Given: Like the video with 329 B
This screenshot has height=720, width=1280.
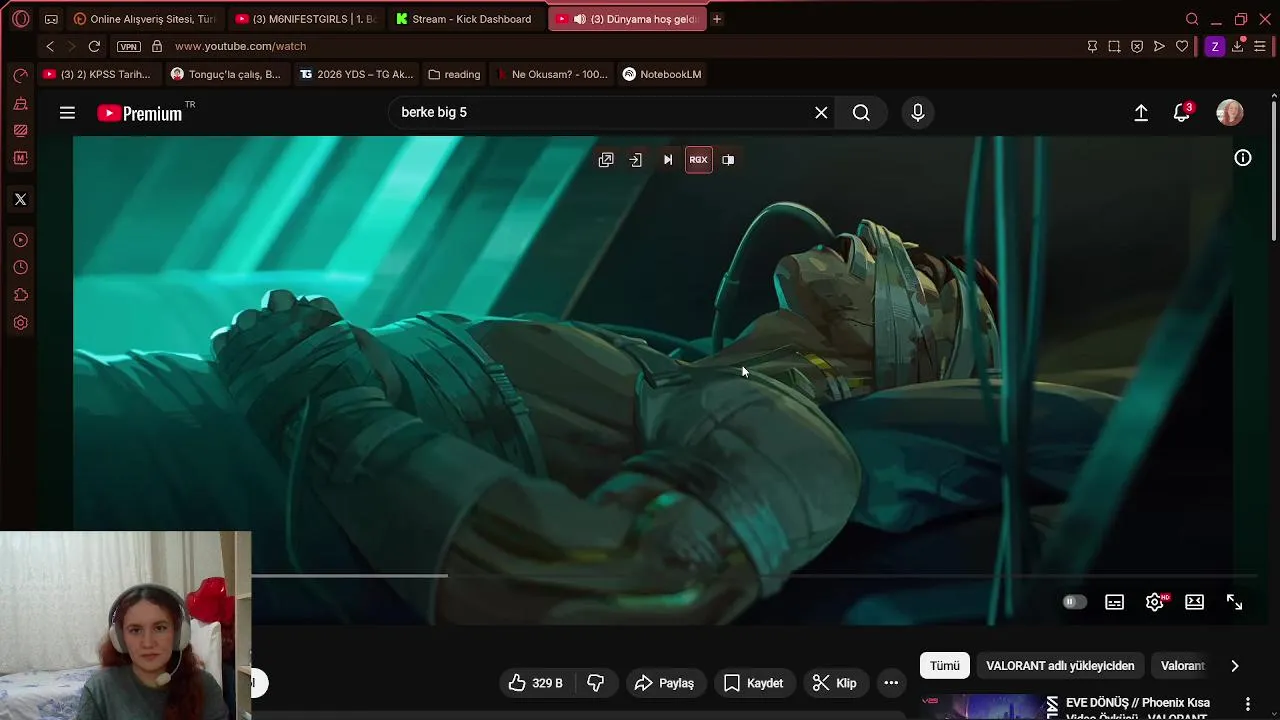Looking at the screenshot, I should (535, 683).
